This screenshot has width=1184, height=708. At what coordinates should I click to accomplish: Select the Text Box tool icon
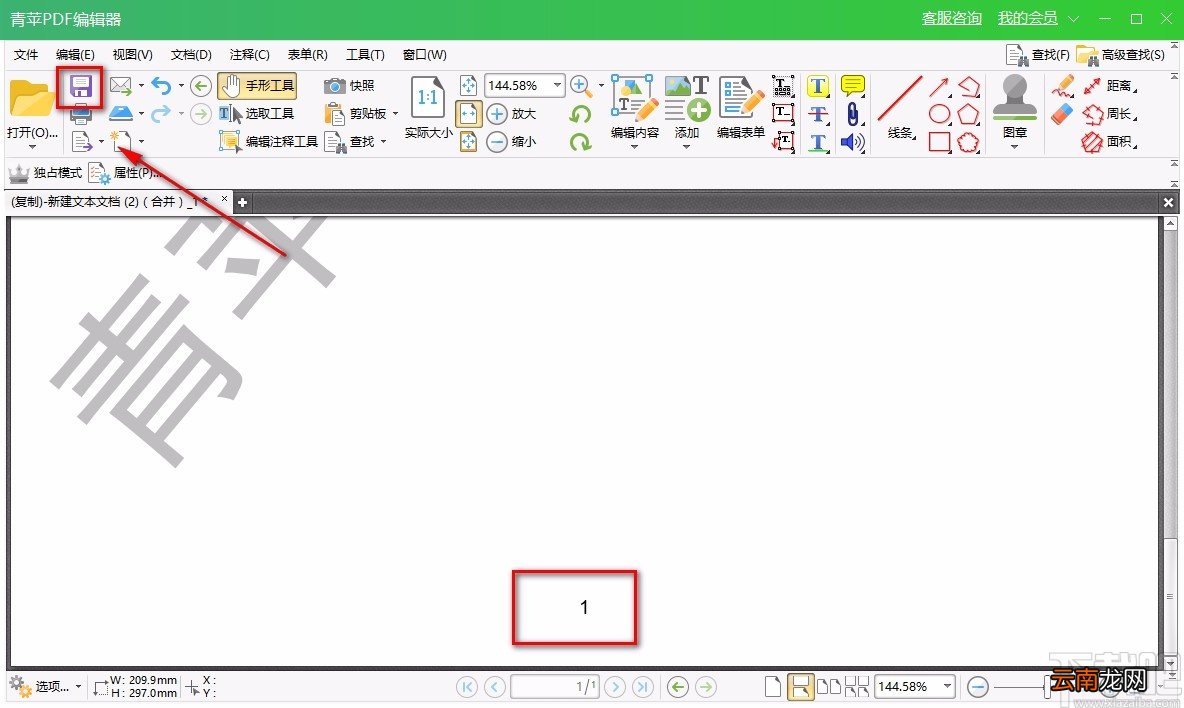[783, 114]
